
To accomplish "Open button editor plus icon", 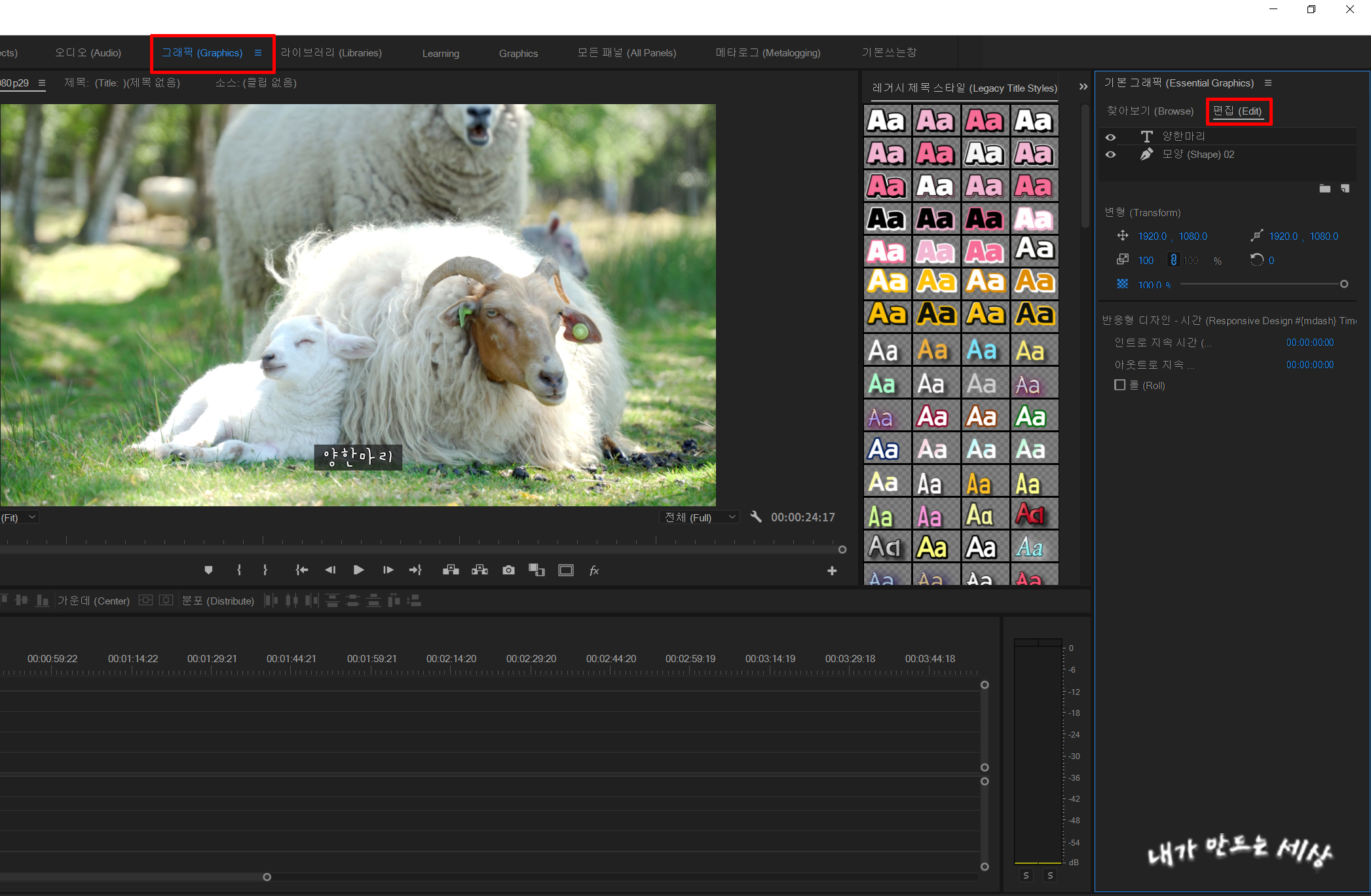I will tap(832, 571).
